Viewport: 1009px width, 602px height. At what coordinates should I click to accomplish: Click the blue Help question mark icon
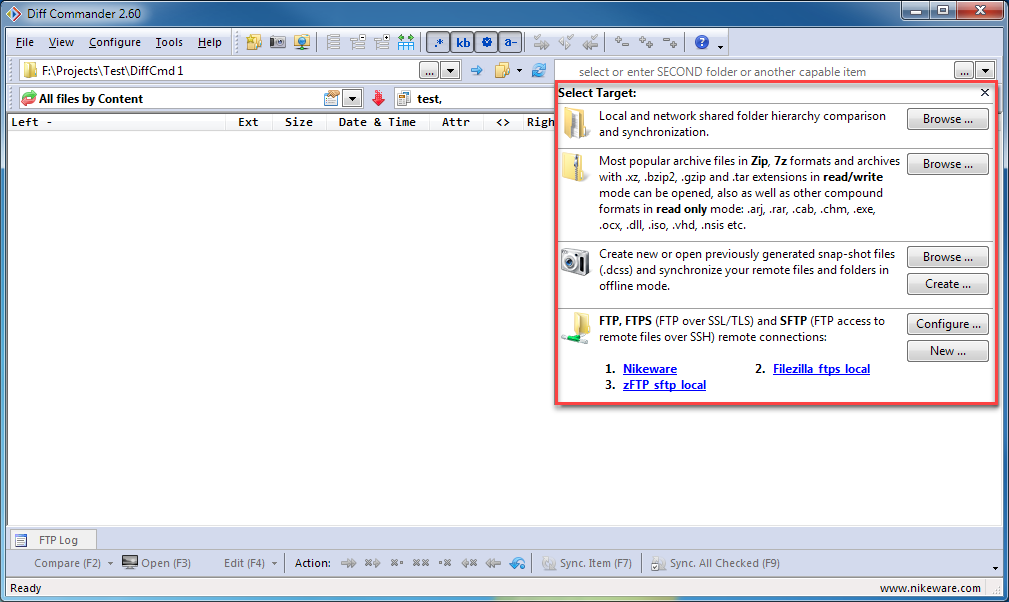702,42
